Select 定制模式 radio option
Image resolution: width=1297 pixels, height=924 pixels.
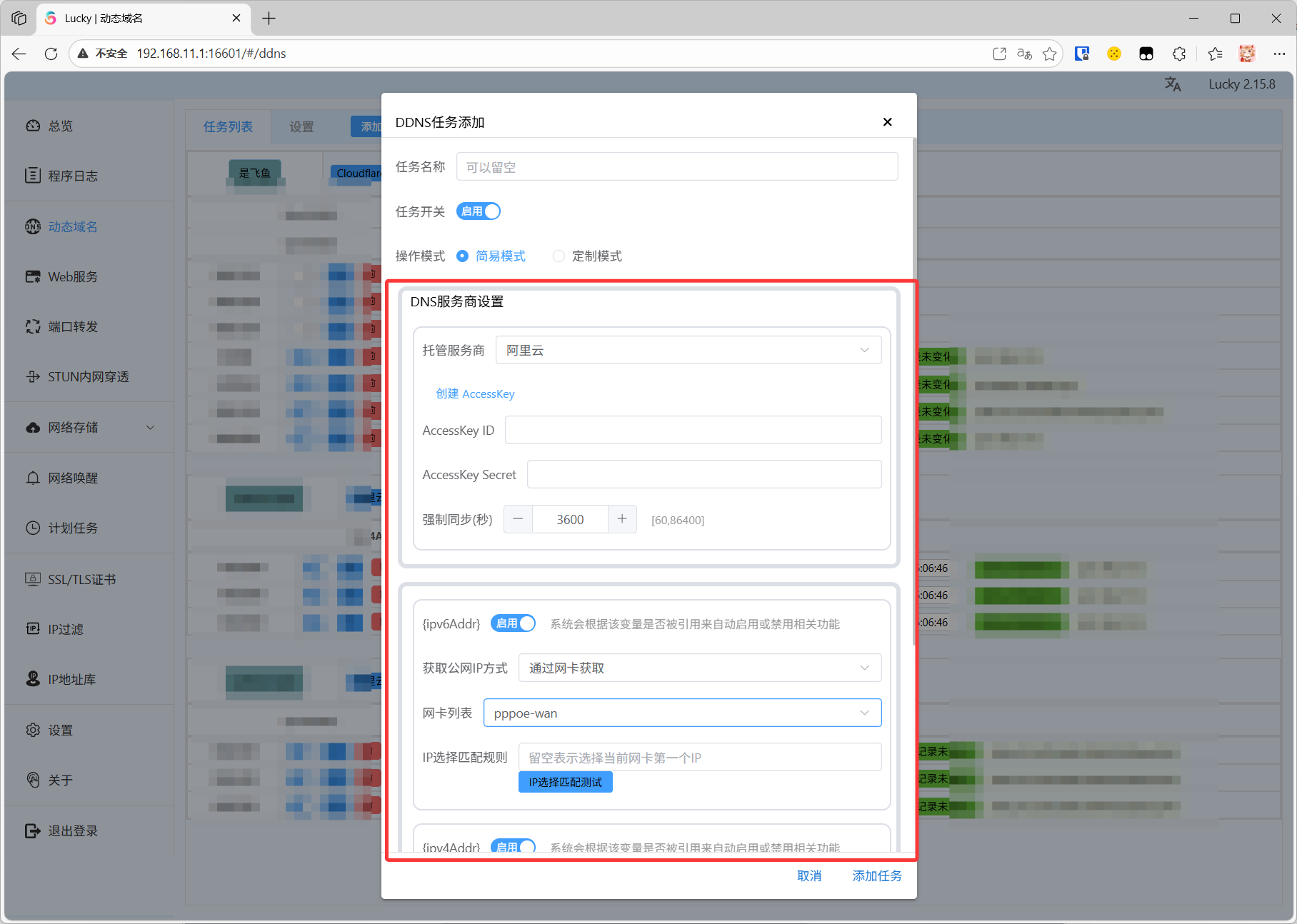click(559, 256)
